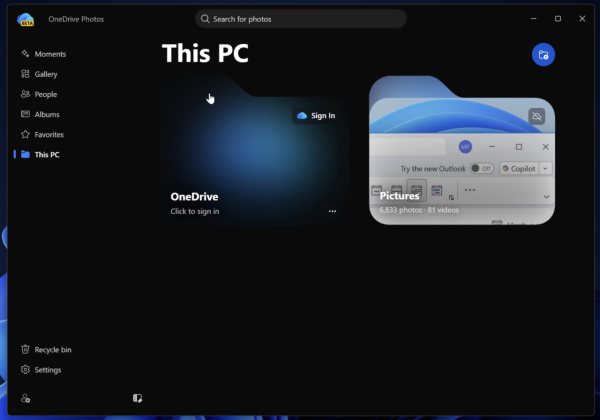
Task: Close the OneDrive Photos window
Action: click(x=582, y=19)
